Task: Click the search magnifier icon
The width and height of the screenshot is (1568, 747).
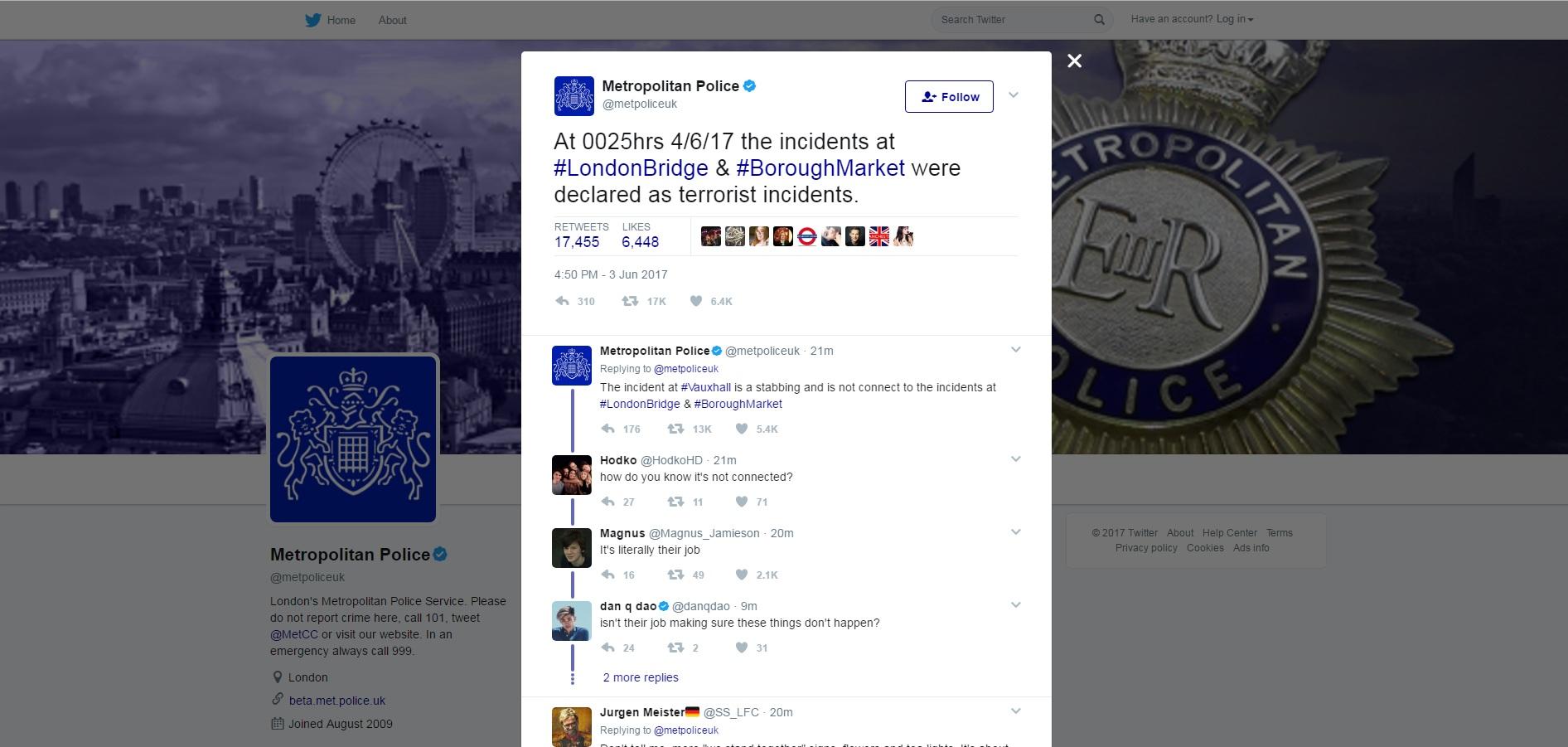Action: click(x=1099, y=20)
